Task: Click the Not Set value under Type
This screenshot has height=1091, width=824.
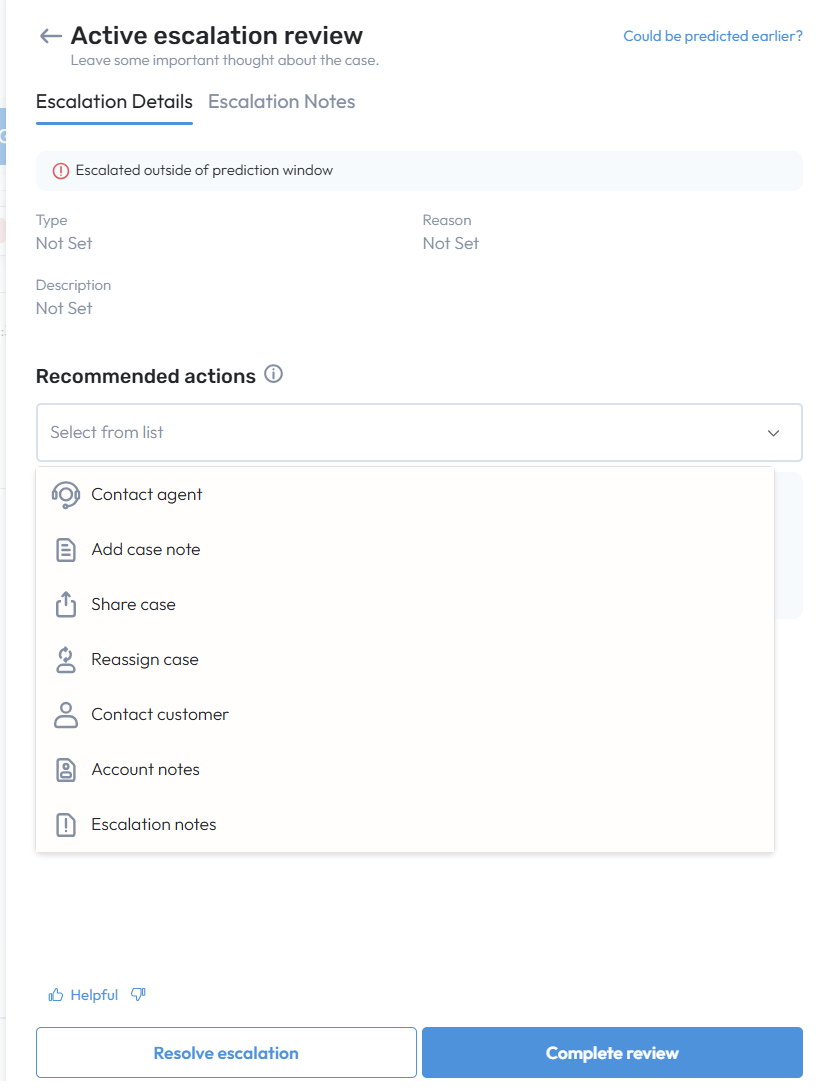Action: (x=64, y=244)
